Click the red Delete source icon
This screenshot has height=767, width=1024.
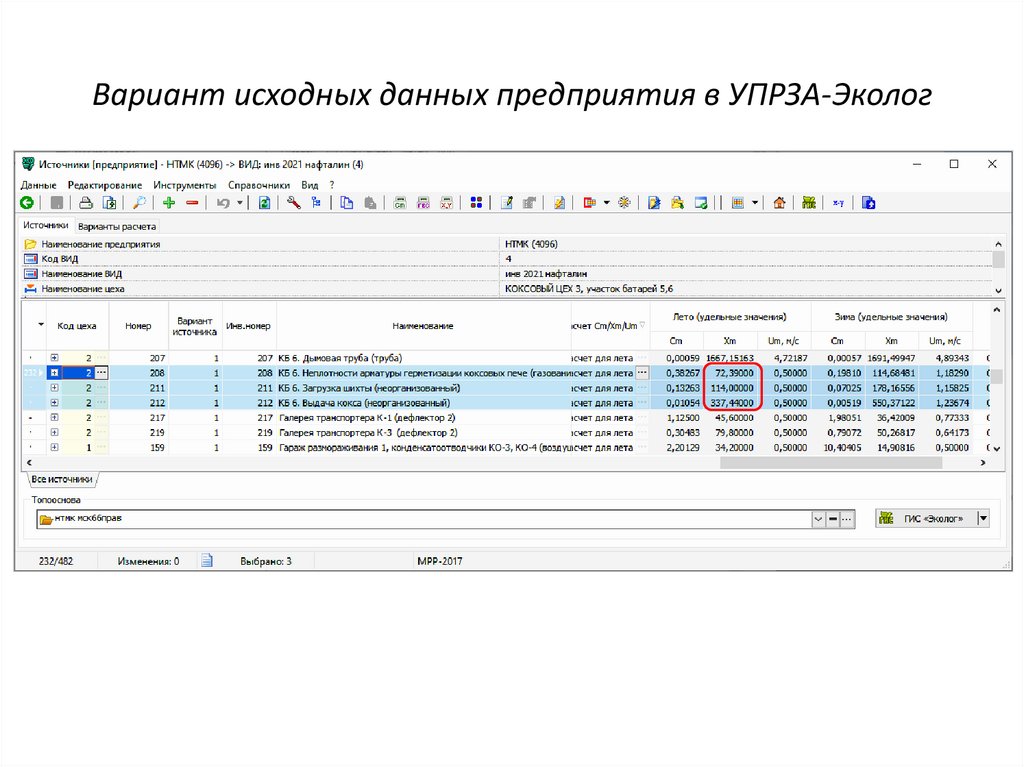coord(193,202)
